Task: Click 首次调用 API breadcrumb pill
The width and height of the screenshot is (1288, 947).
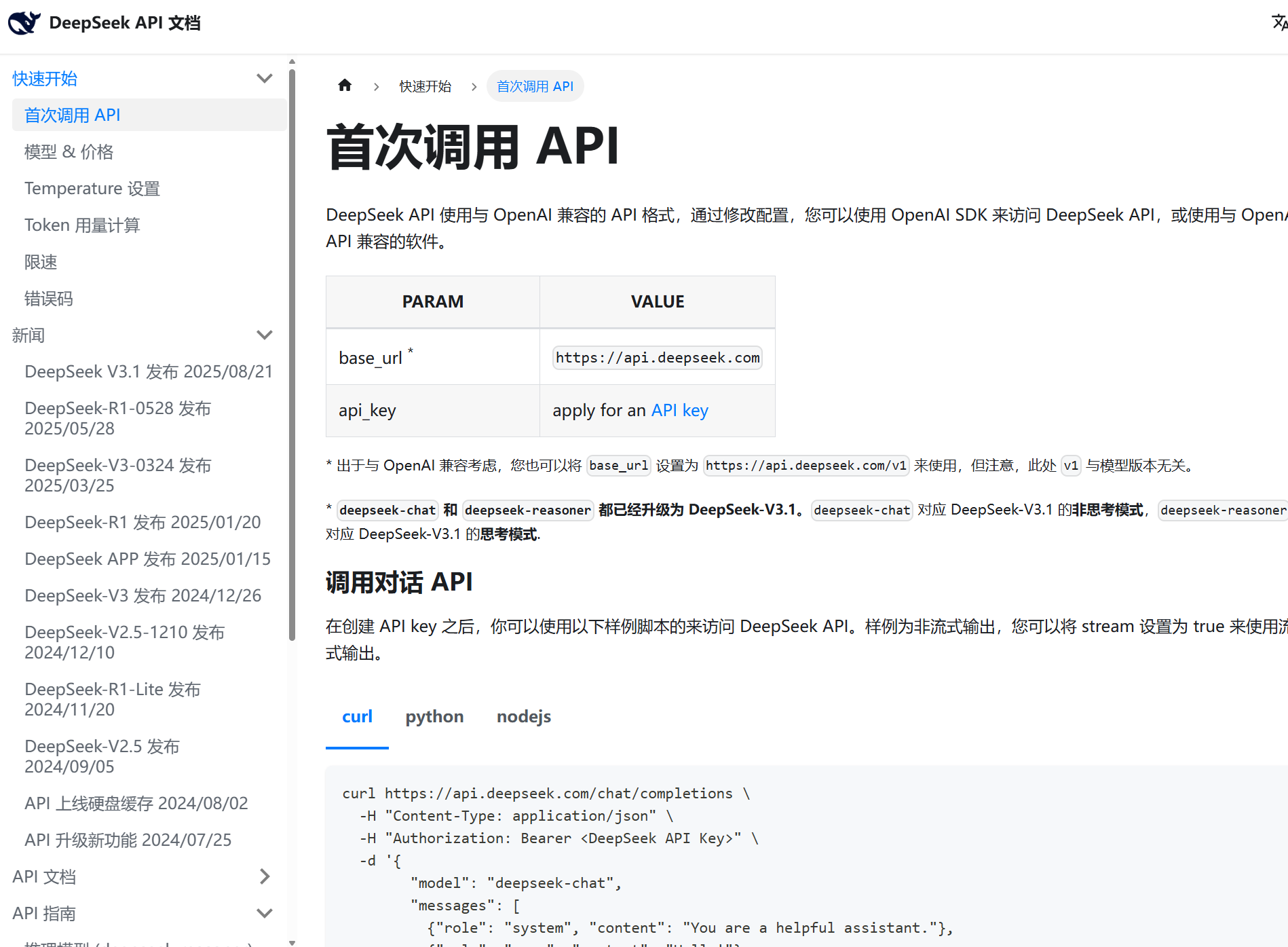Action: tap(535, 86)
